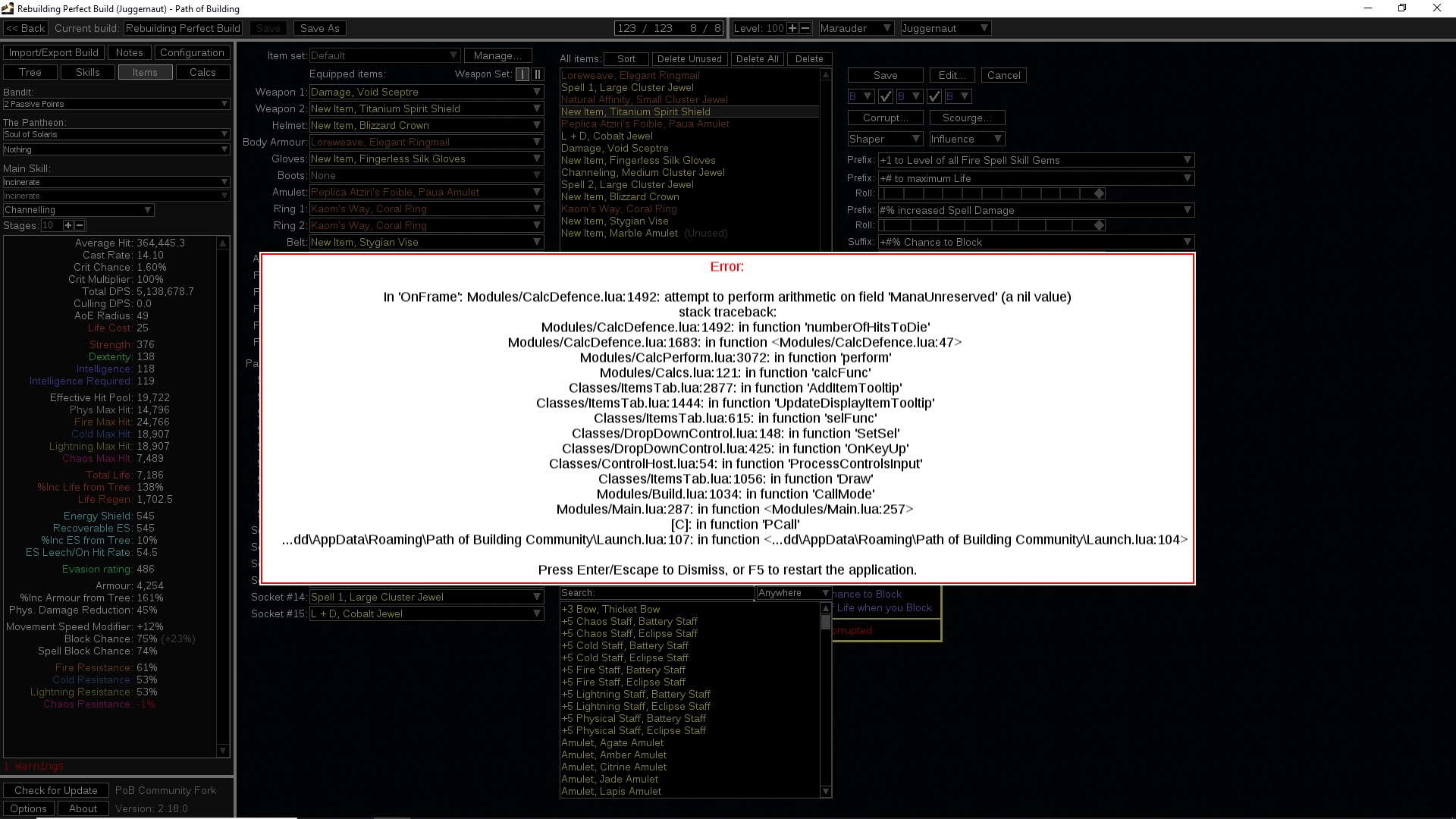Open the Soul of Solaris pantheon dropdown

115,134
